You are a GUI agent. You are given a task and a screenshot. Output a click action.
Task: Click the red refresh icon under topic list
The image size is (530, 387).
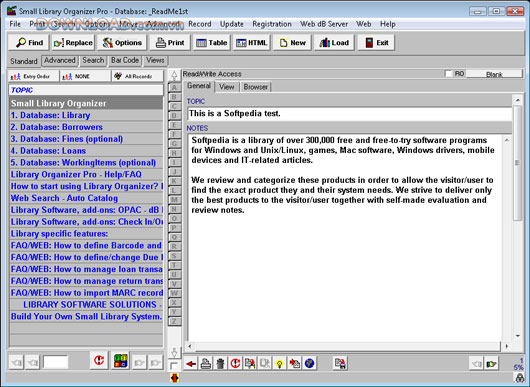coord(99,361)
